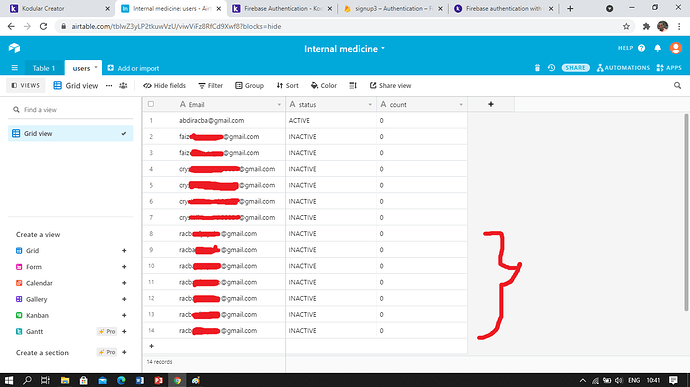
Task: Click Add or import table
Action: point(133,68)
